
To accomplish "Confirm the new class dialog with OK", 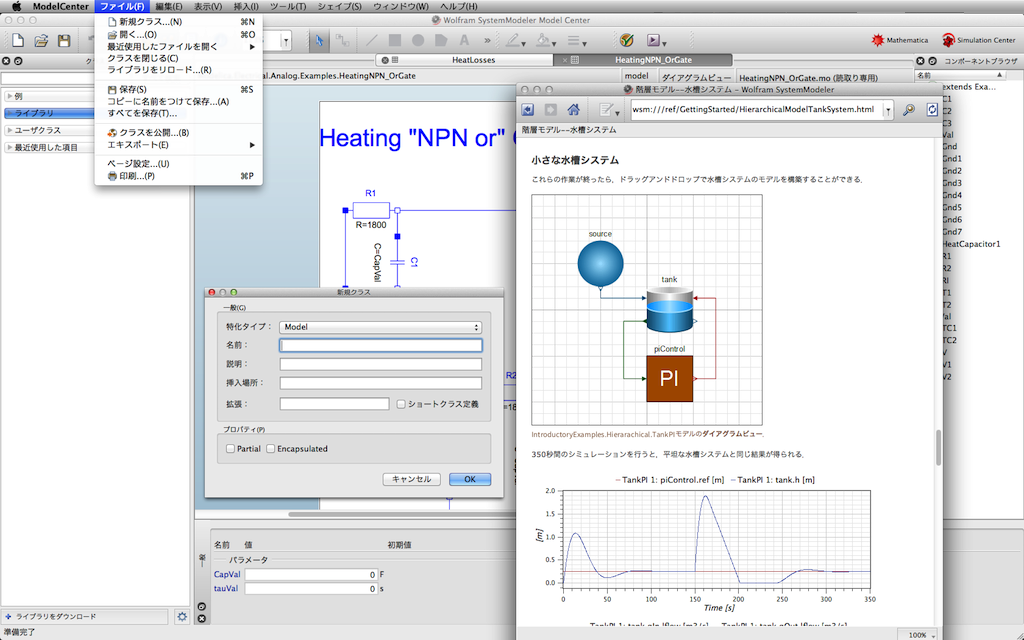I will pyautogui.click(x=470, y=479).
